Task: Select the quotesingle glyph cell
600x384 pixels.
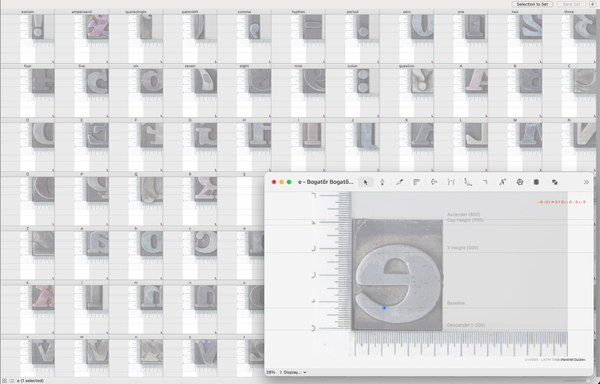Action: tap(136, 36)
